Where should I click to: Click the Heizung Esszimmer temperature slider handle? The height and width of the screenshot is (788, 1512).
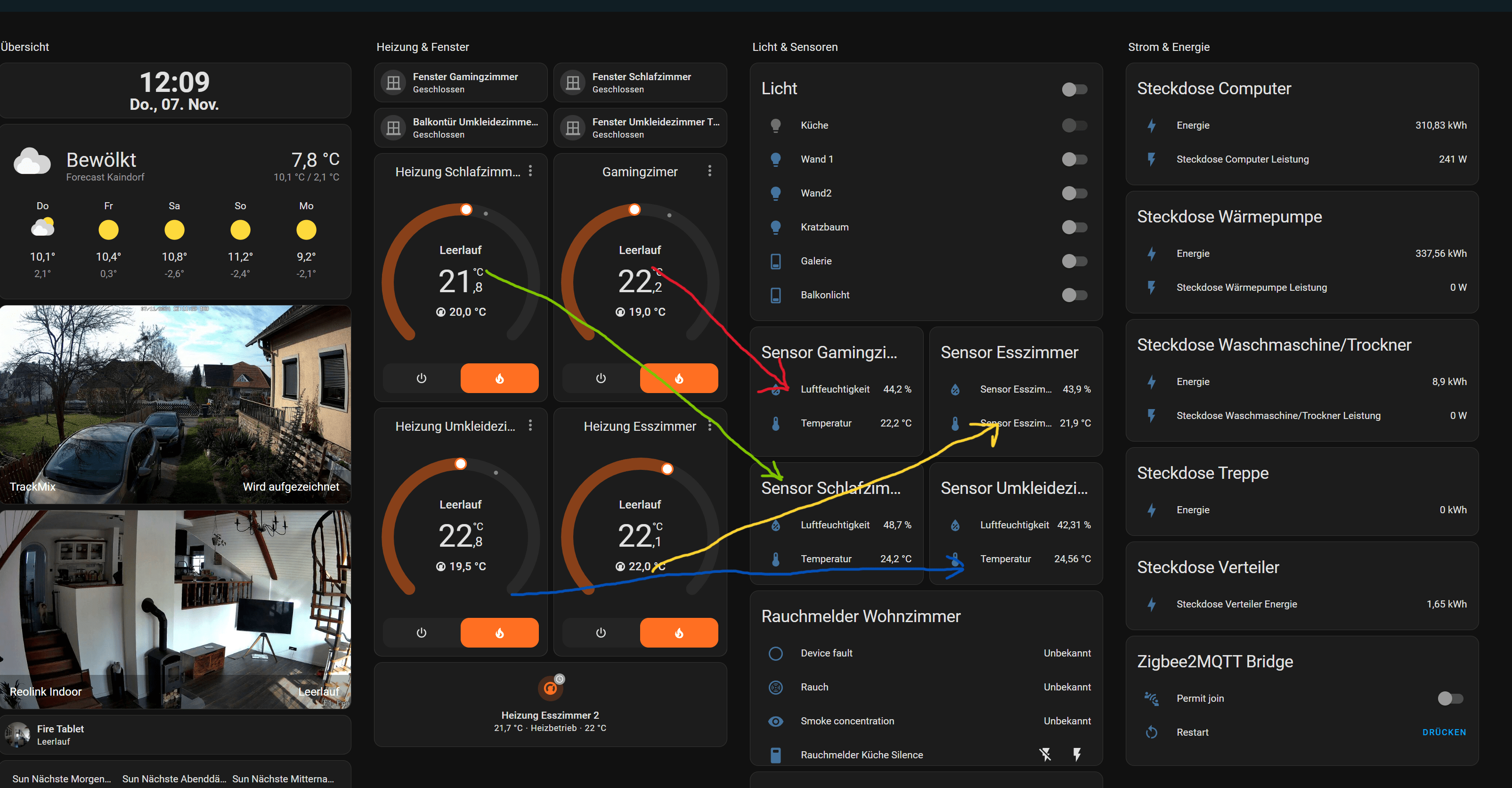point(667,468)
